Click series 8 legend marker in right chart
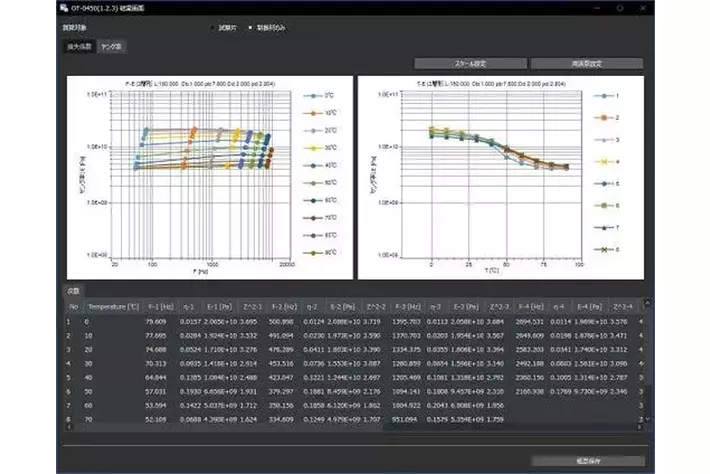Viewport: 710px width, 474px height. coord(601,249)
